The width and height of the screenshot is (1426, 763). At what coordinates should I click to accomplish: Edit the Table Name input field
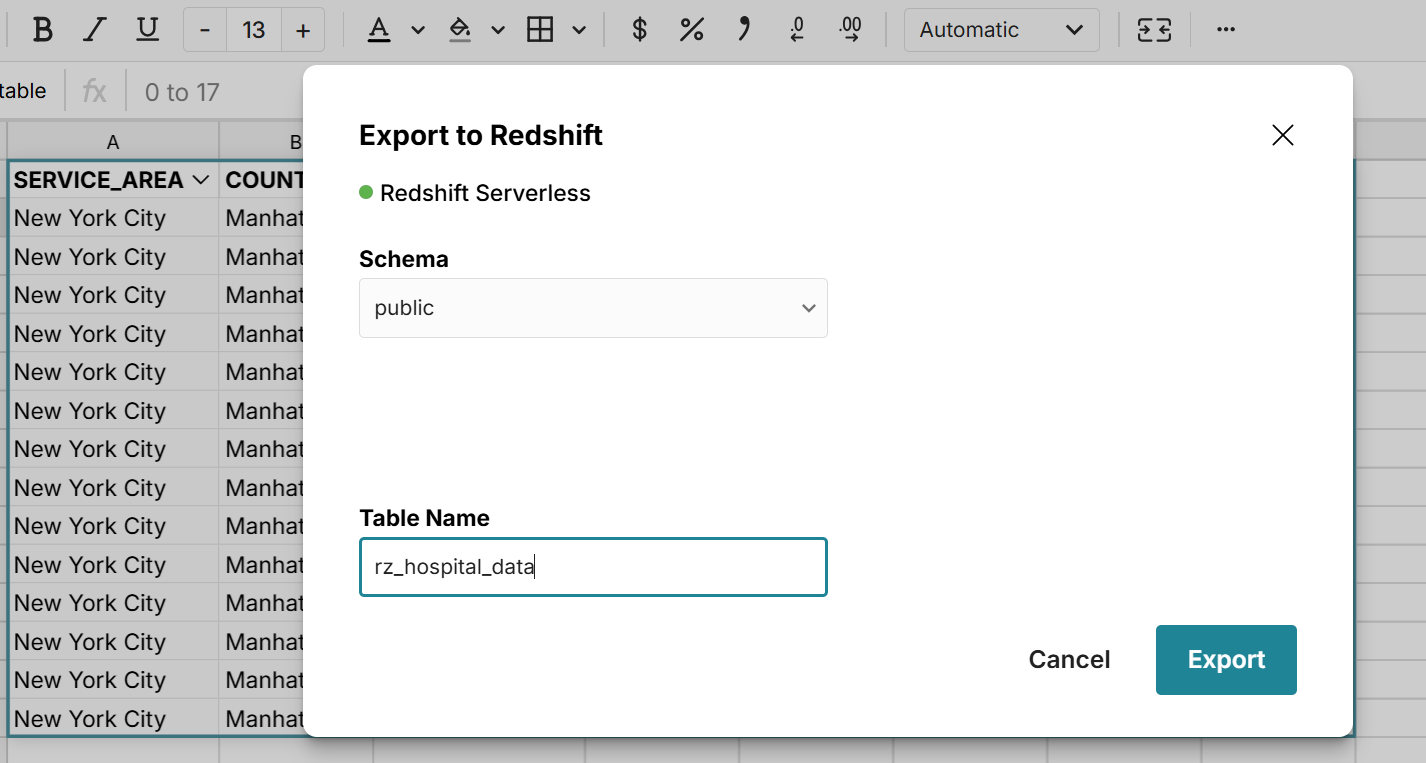coord(593,567)
